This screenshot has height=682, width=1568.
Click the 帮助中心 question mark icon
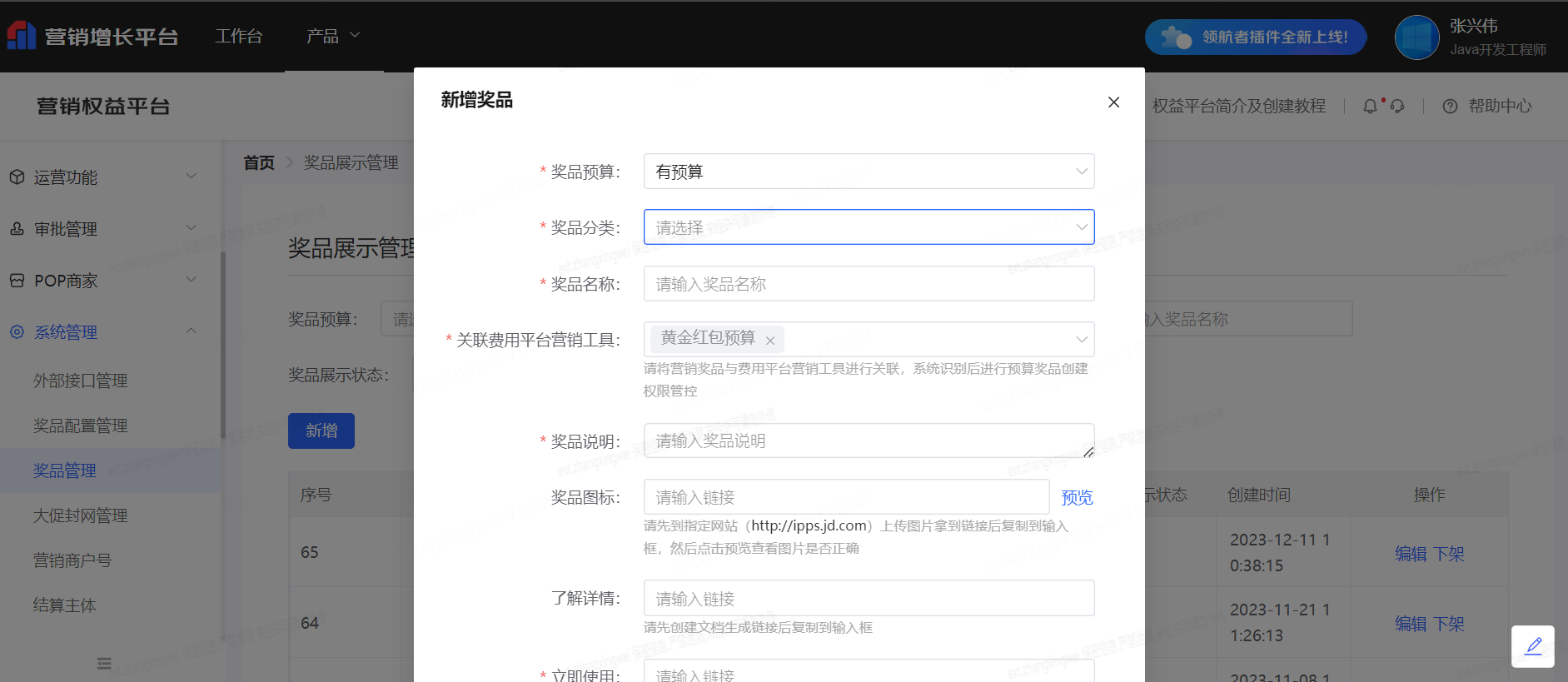pyautogui.click(x=1450, y=107)
